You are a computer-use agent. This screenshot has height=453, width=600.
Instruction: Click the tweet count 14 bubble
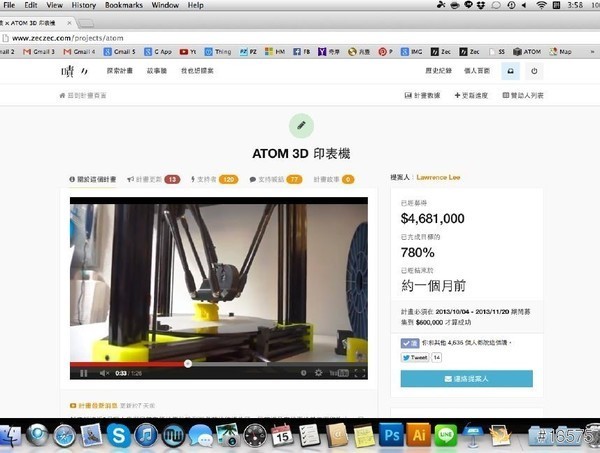click(x=437, y=357)
